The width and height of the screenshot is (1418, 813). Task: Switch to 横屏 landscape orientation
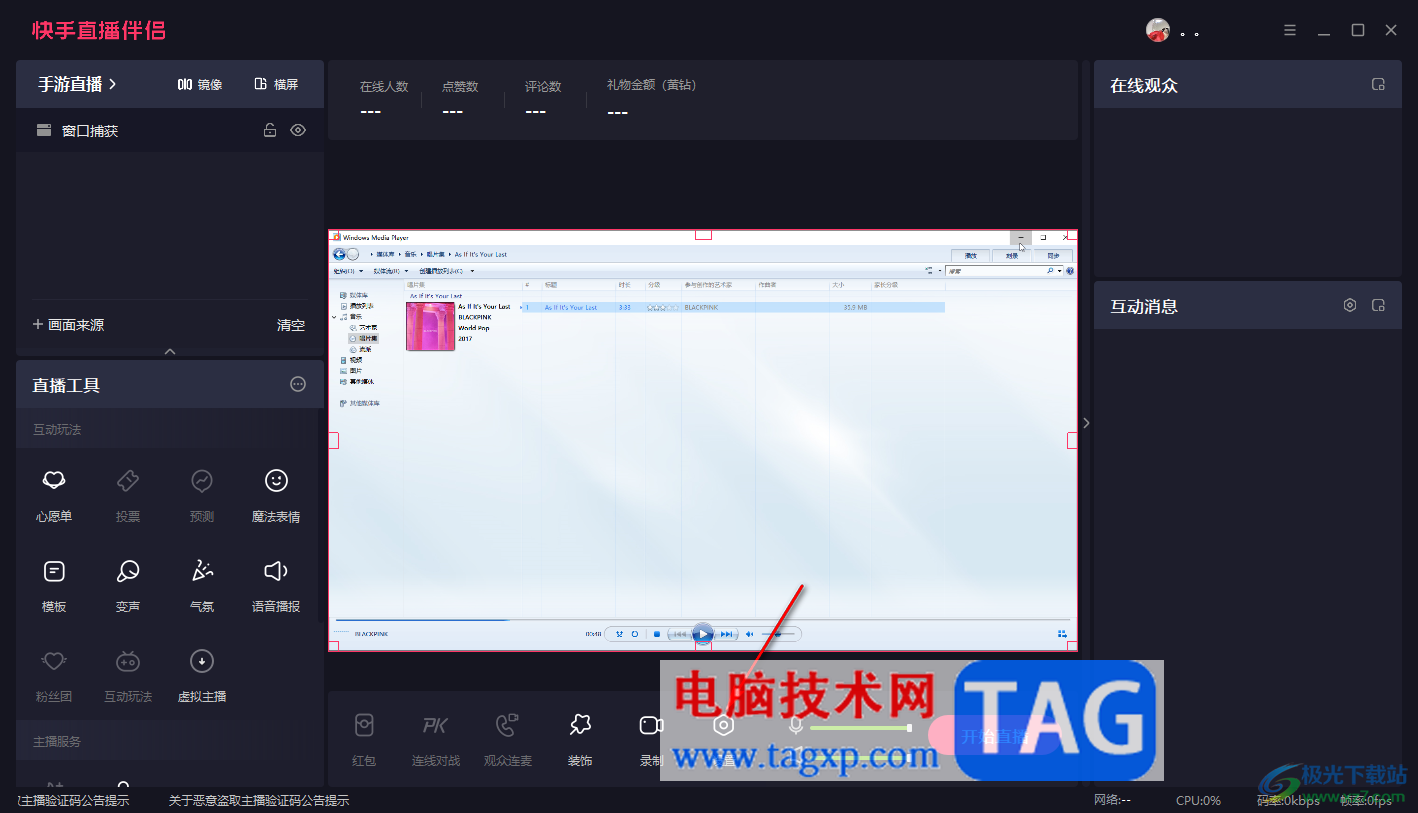pos(277,84)
